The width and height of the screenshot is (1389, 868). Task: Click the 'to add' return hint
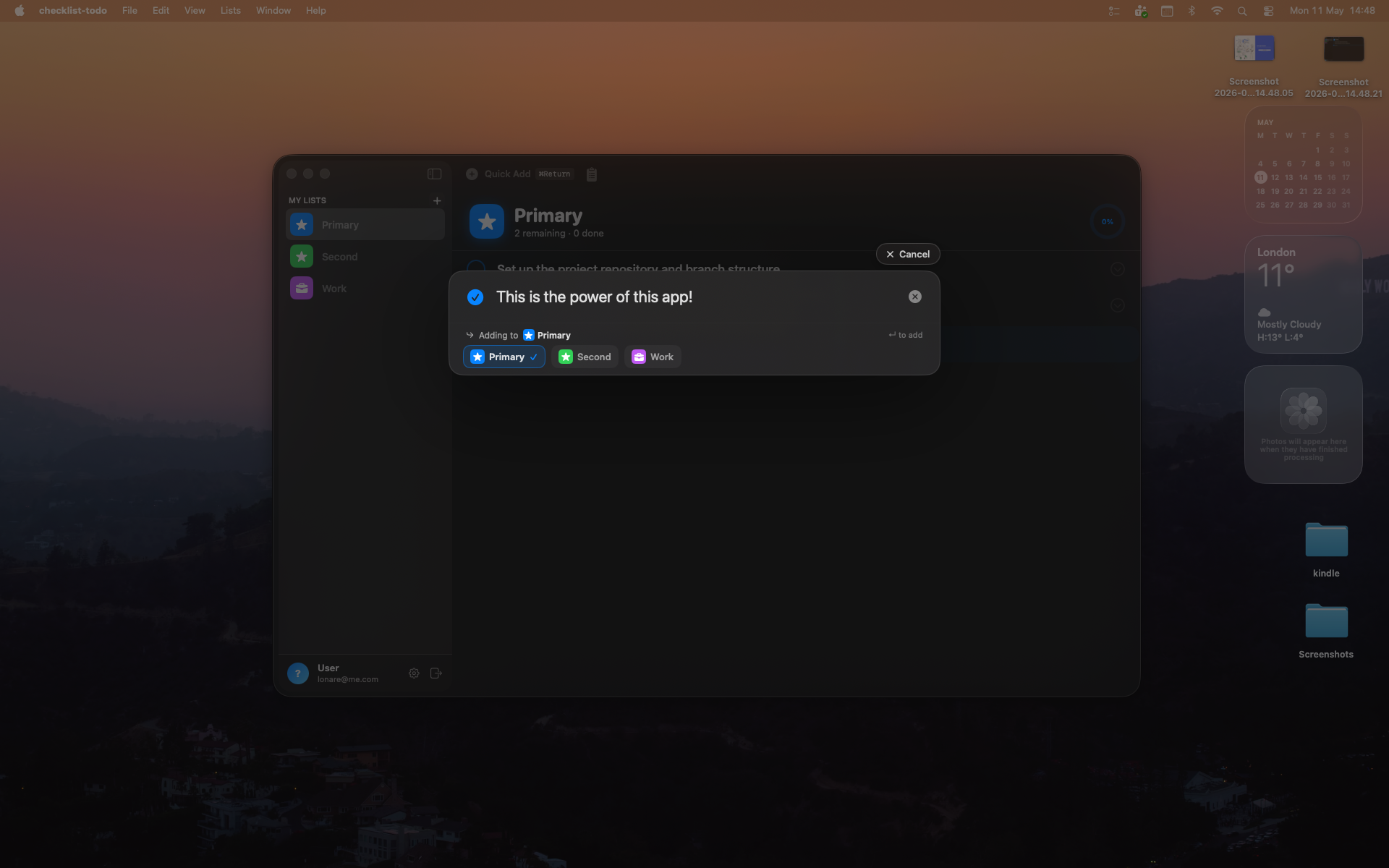coord(906,335)
